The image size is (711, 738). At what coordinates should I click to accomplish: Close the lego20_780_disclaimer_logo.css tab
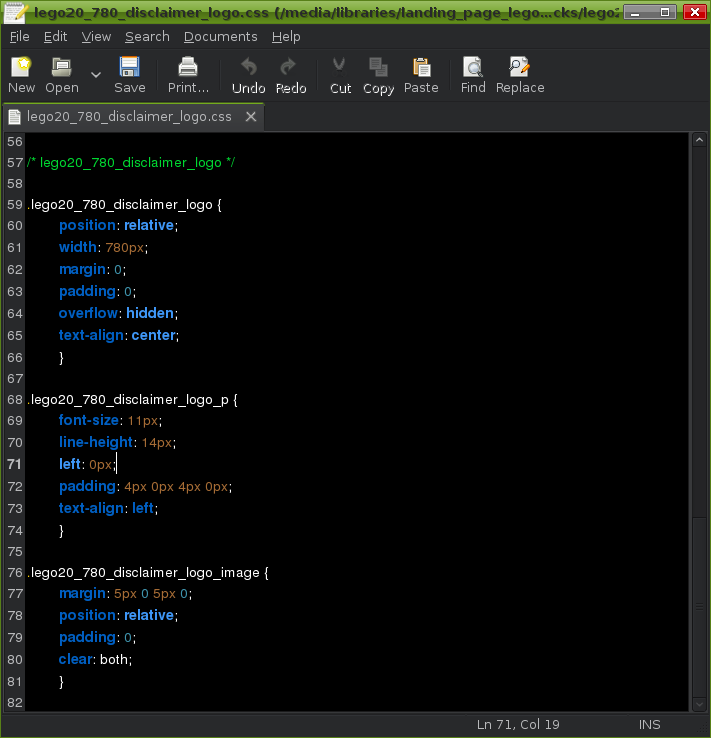251,117
